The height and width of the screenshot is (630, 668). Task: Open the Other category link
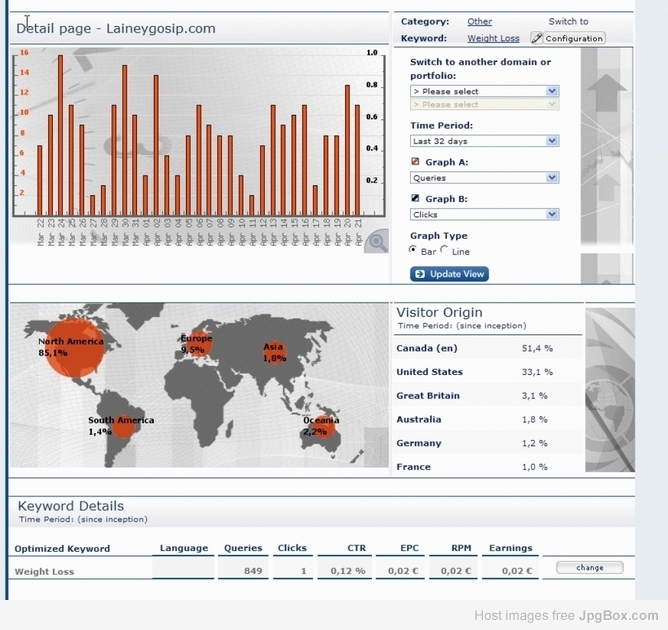(479, 21)
